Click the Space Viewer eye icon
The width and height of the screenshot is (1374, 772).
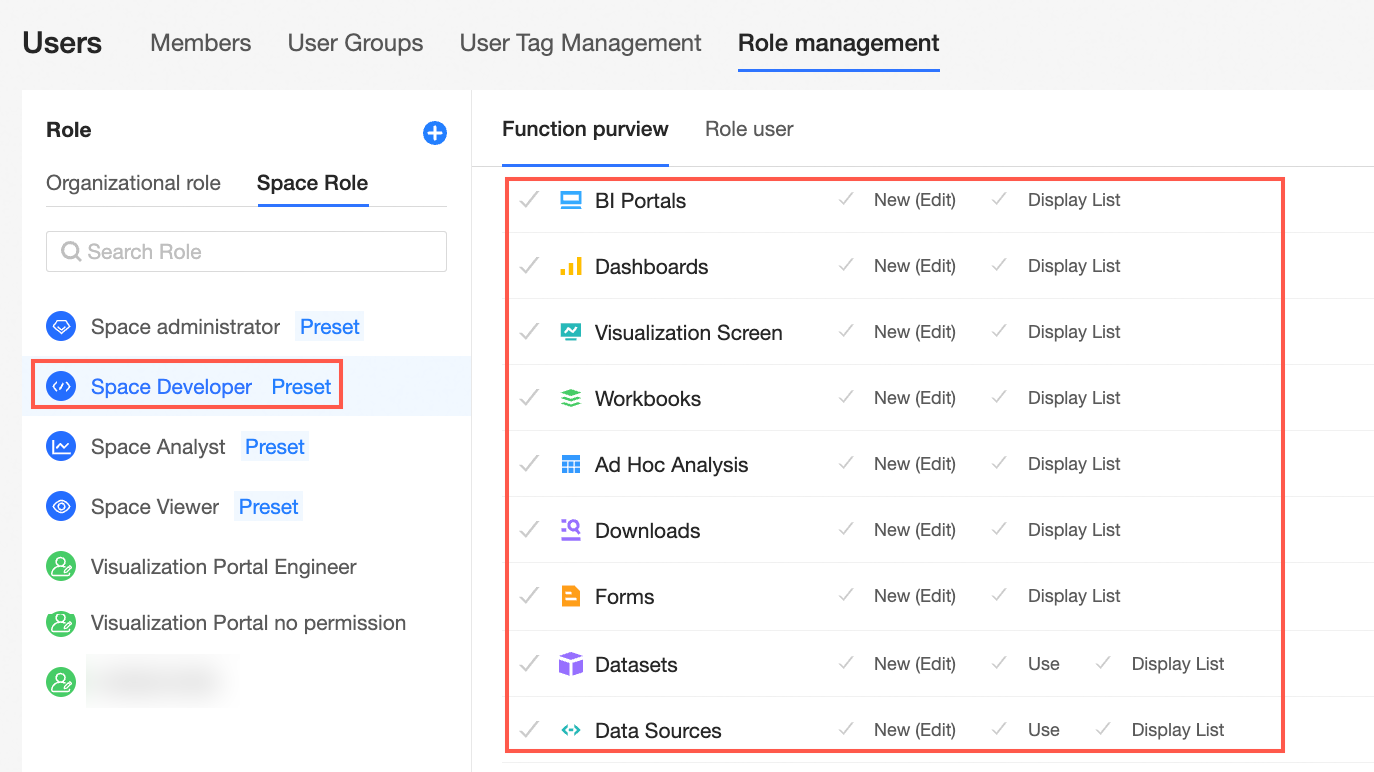61,507
